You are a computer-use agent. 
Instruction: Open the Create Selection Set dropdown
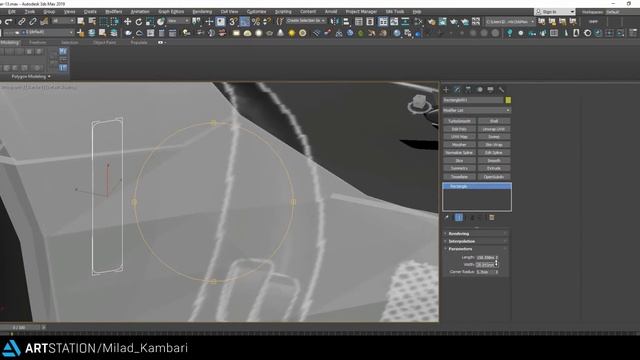point(306,21)
